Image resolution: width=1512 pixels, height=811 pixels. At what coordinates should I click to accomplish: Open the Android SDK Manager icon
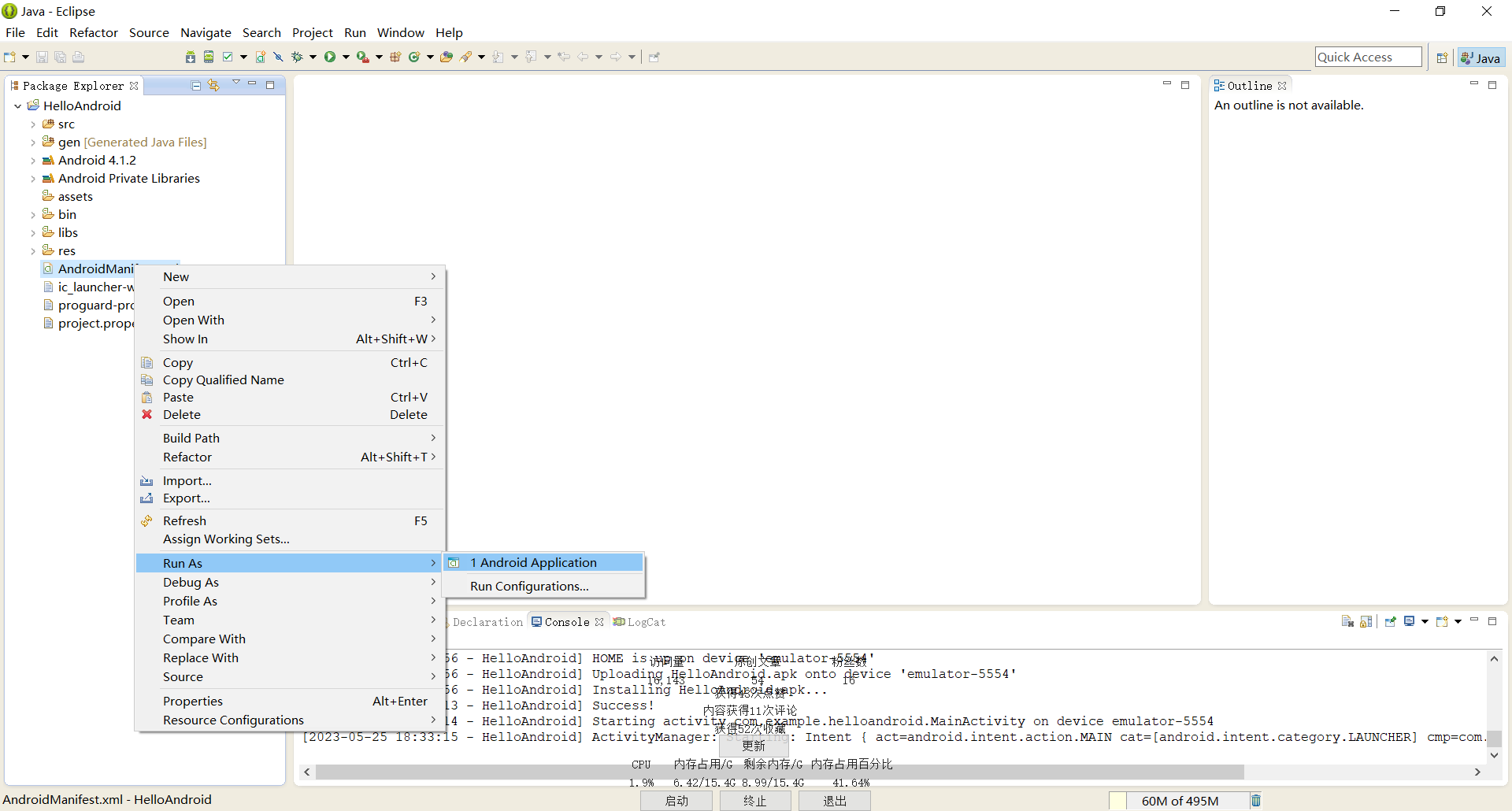click(x=191, y=57)
